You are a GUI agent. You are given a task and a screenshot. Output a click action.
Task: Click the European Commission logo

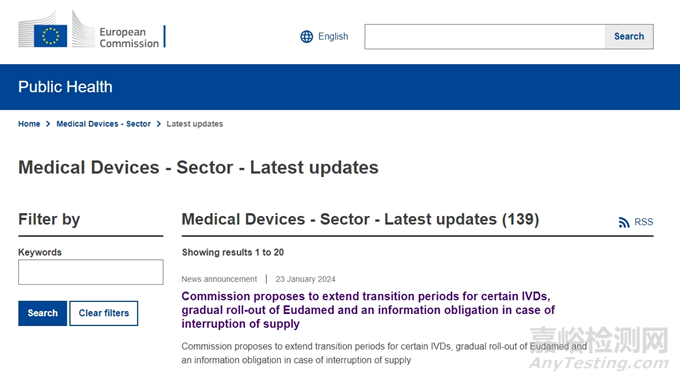(x=92, y=29)
